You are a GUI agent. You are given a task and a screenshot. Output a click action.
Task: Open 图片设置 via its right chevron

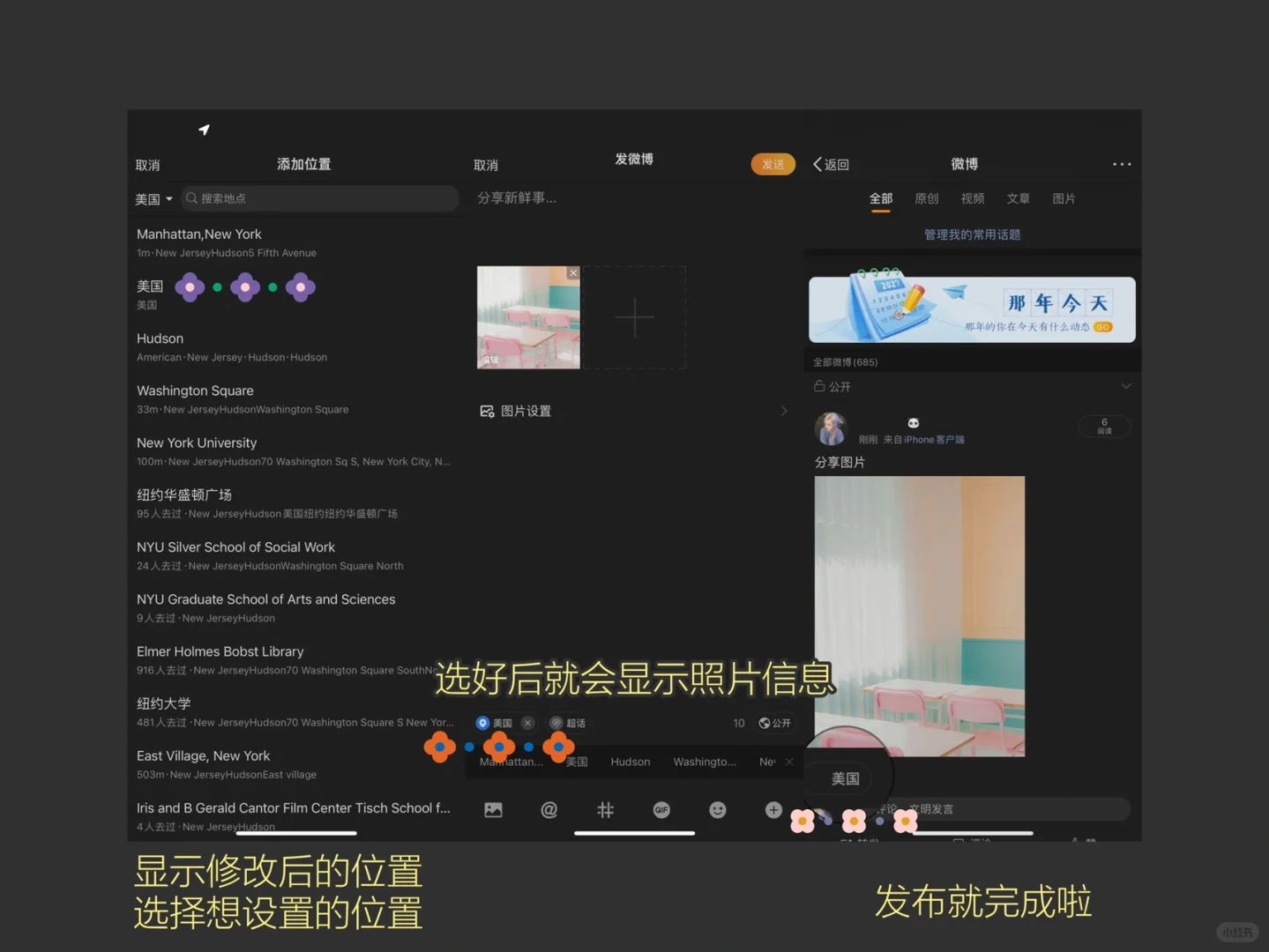point(784,410)
